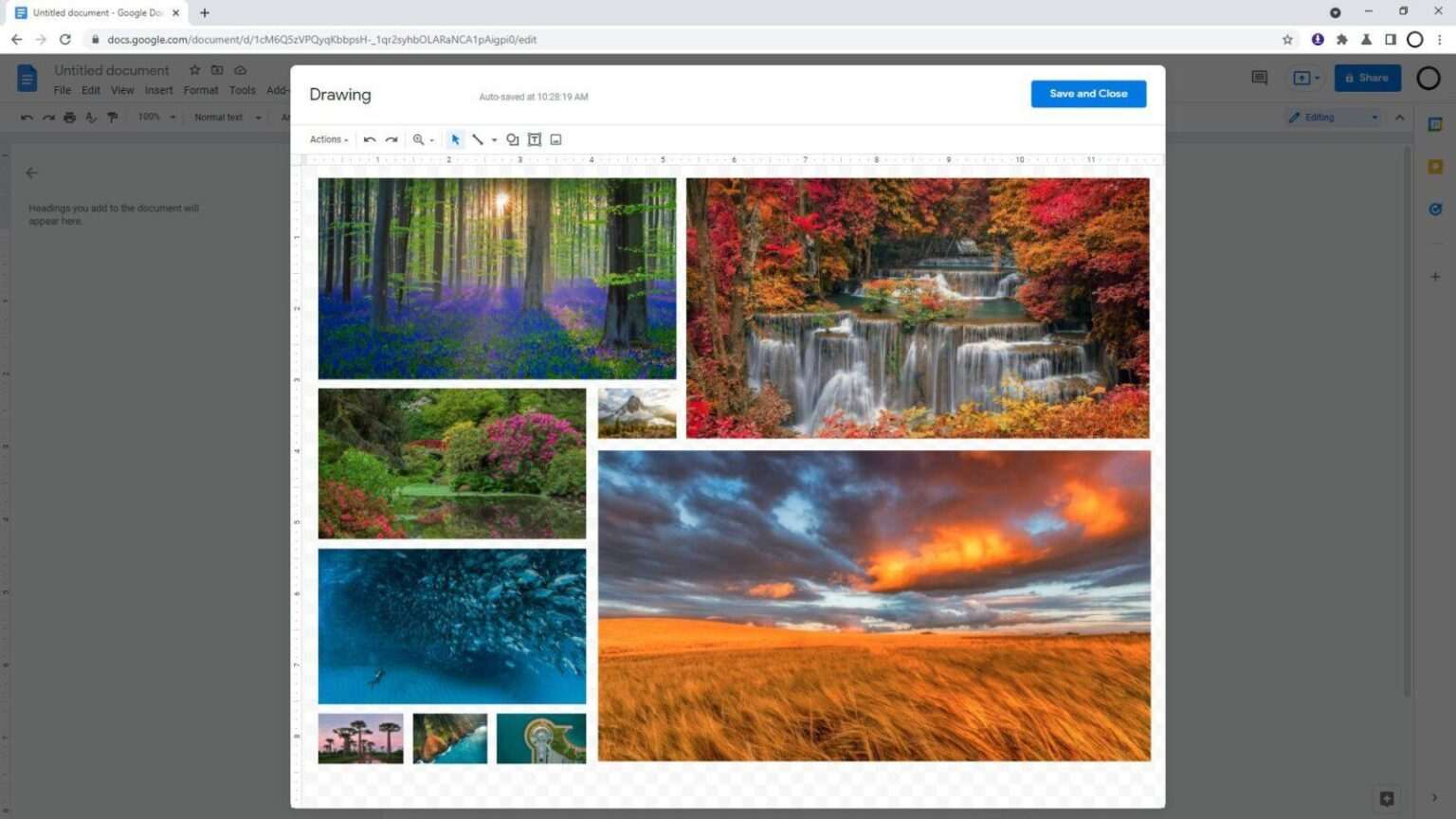Click the browser extensions puzzle icon
The width and height of the screenshot is (1456, 819).
coord(1342,40)
